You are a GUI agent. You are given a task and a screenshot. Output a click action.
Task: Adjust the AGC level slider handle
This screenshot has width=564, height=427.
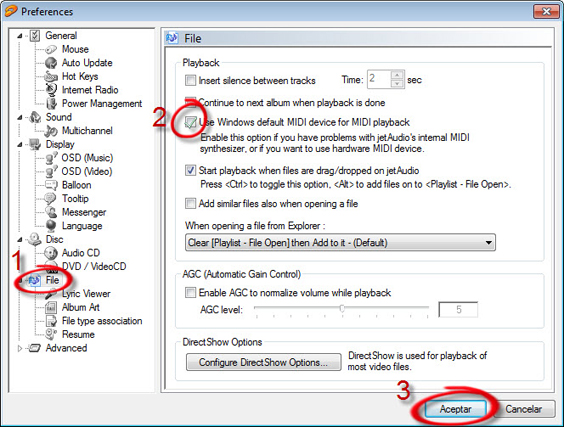tap(342, 308)
